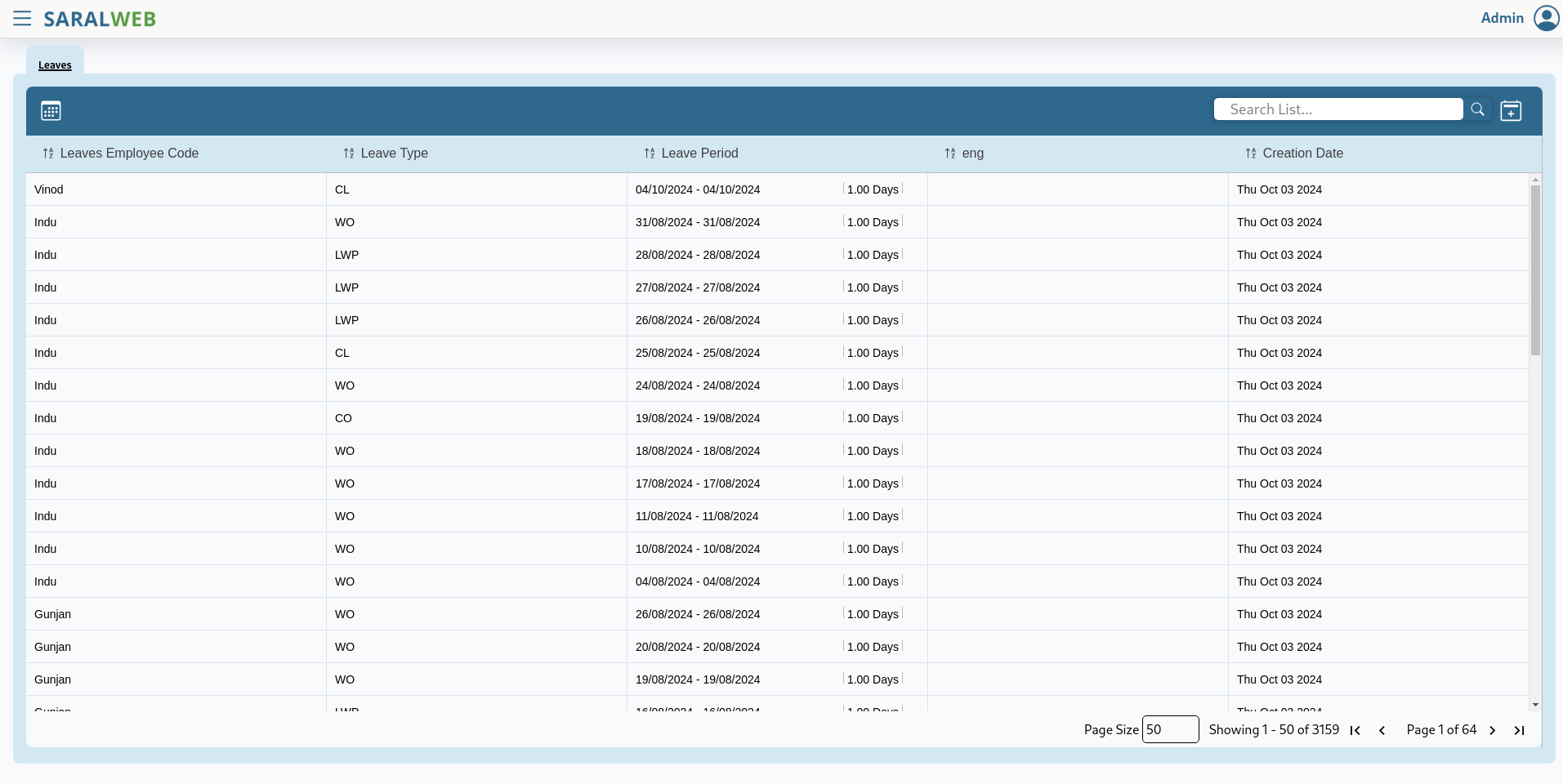
Task: Click the add leave calendar icon
Action: tap(1511, 110)
